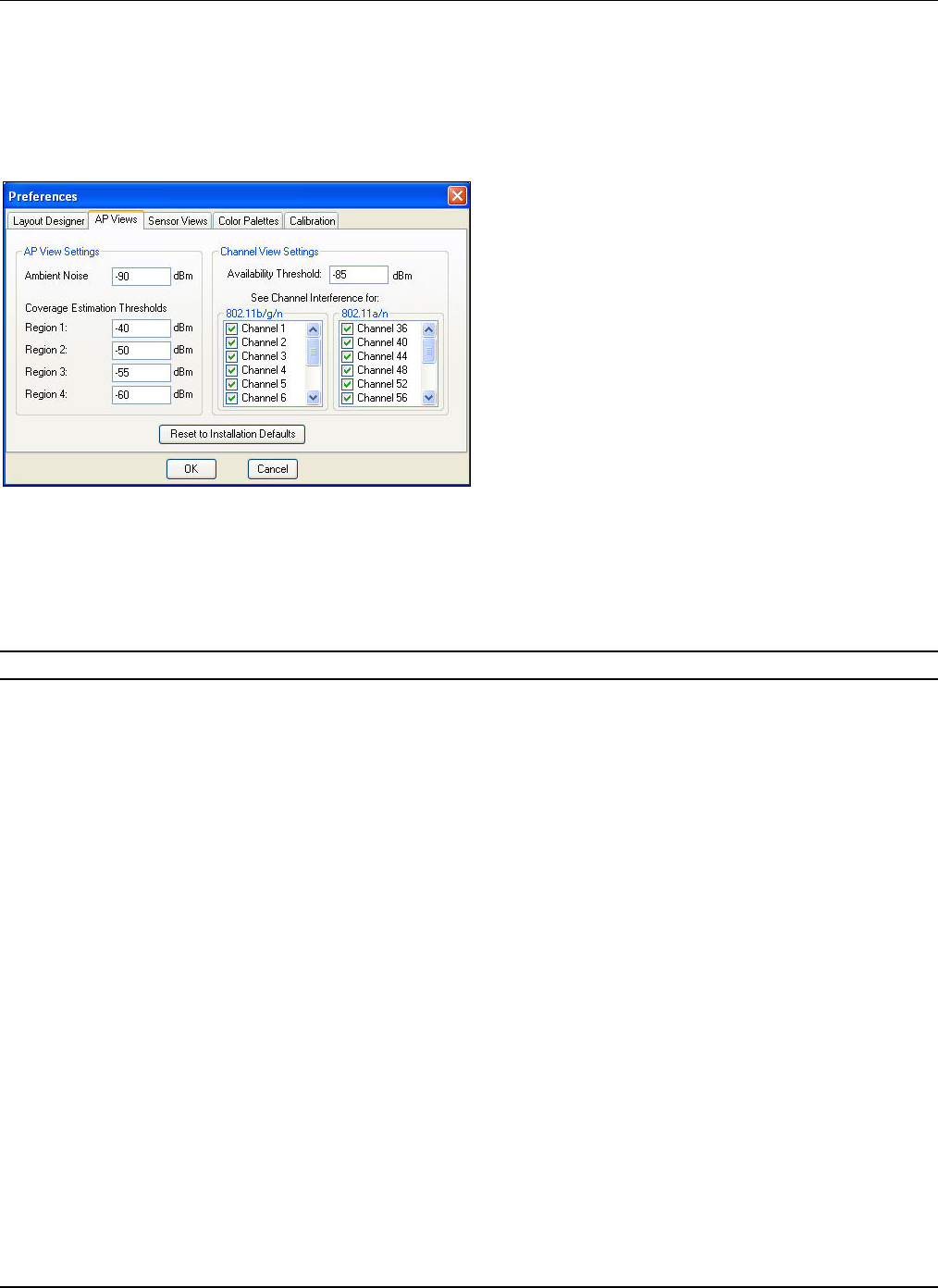Switch to the Layout Designer tab

click(x=48, y=221)
